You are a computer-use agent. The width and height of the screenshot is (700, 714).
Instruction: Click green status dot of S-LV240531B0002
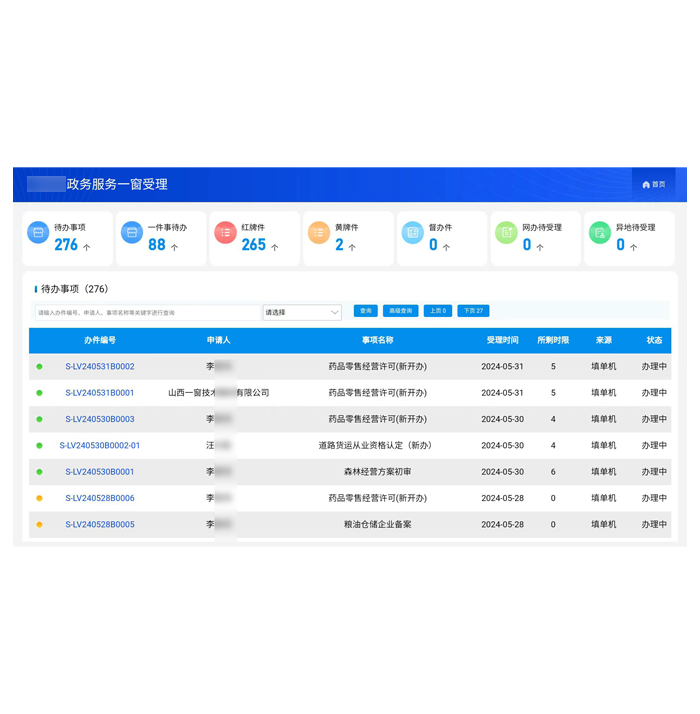pos(40,367)
